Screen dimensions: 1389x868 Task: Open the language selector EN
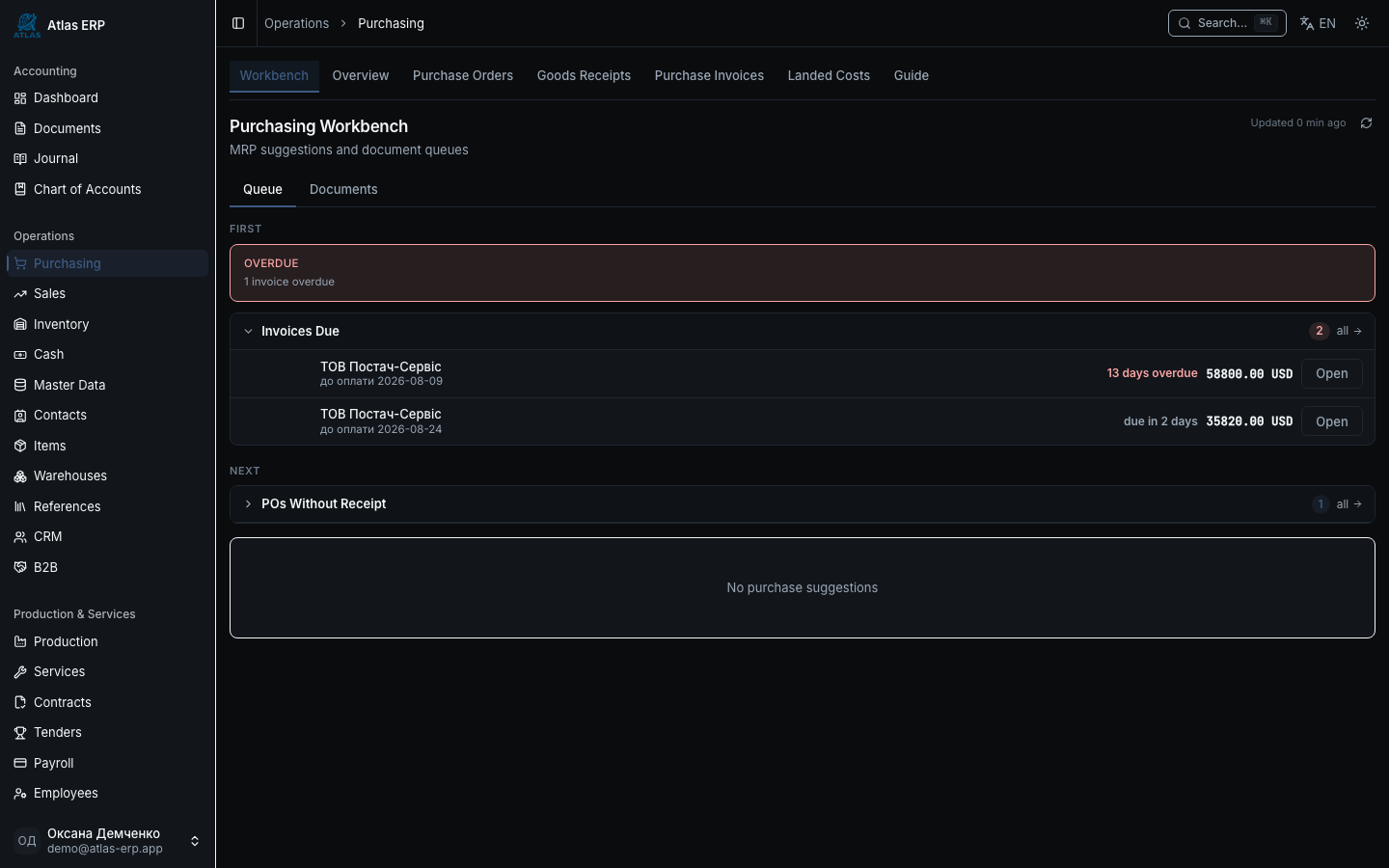(x=1318, y=23)
